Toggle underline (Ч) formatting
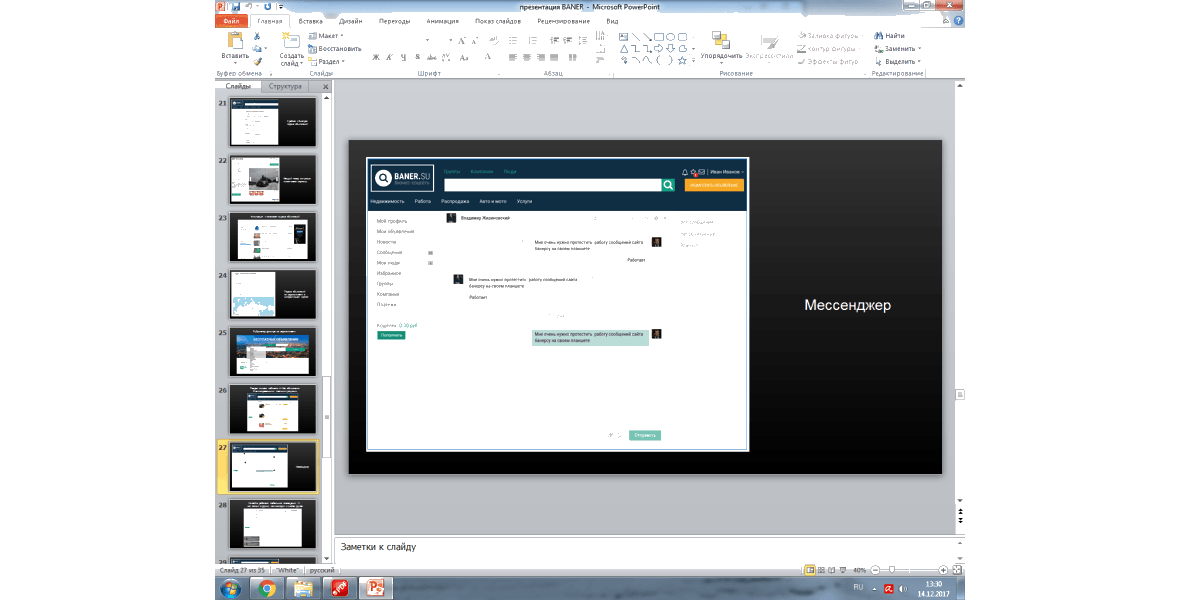The image size is (1180, 600). (x=403, y=57)
